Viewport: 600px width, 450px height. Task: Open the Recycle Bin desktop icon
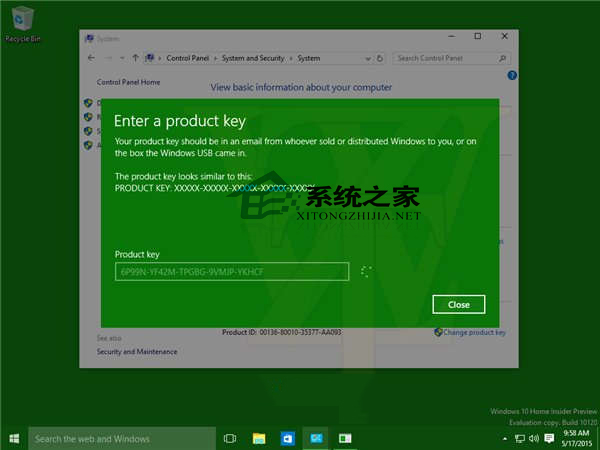point(22,24)
